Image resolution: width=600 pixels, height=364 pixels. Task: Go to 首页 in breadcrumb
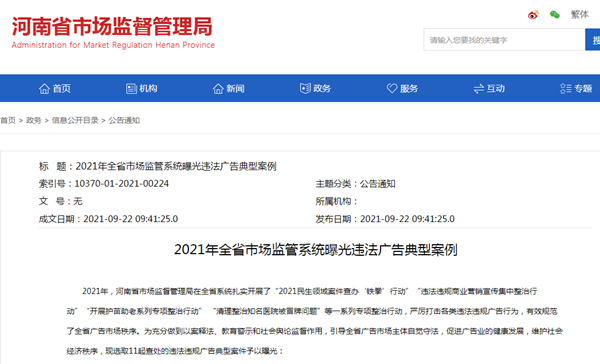coord(8,121)
